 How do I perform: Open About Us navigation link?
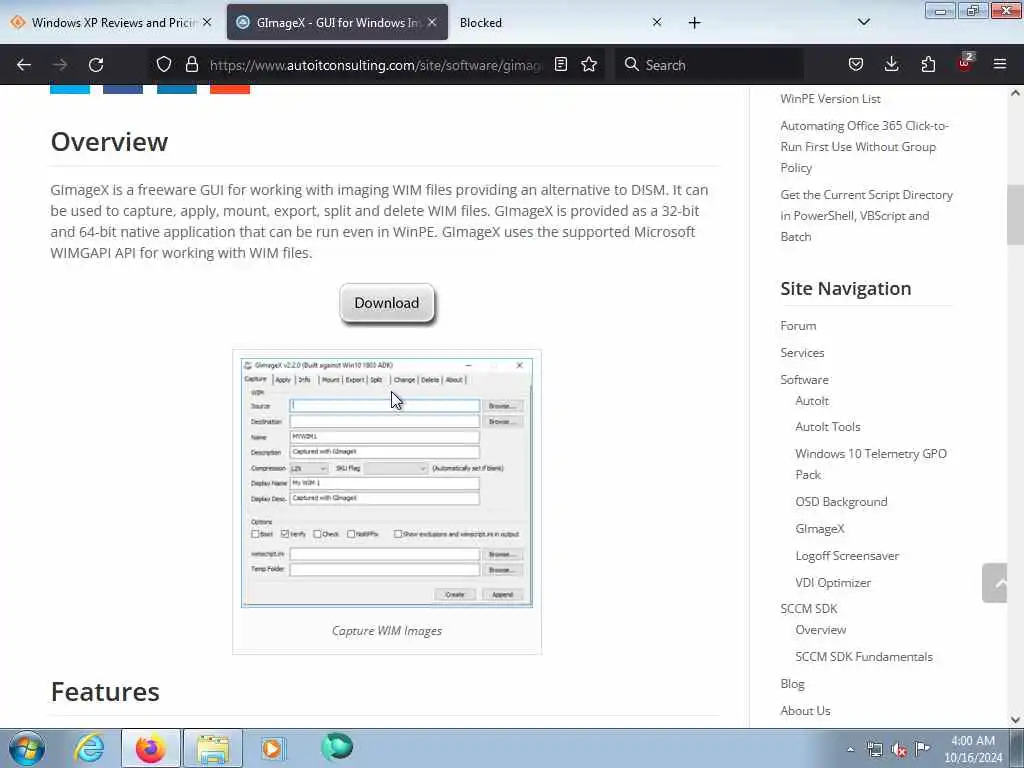tap(805, 711)
